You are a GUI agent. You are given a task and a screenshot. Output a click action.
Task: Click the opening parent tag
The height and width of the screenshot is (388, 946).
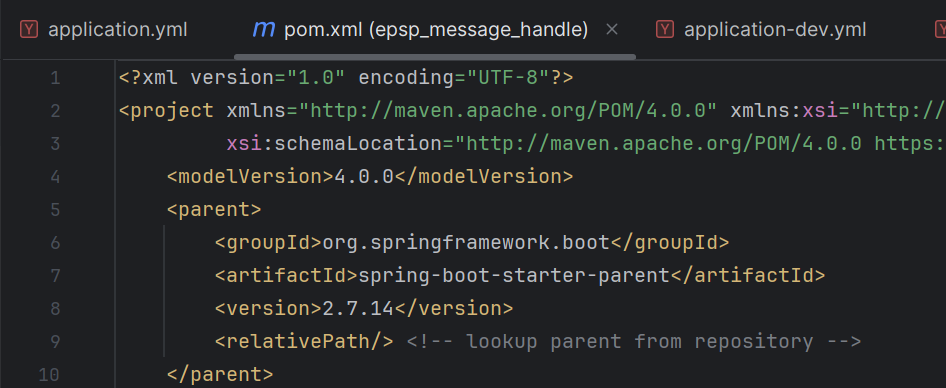(x=214, y=210)
